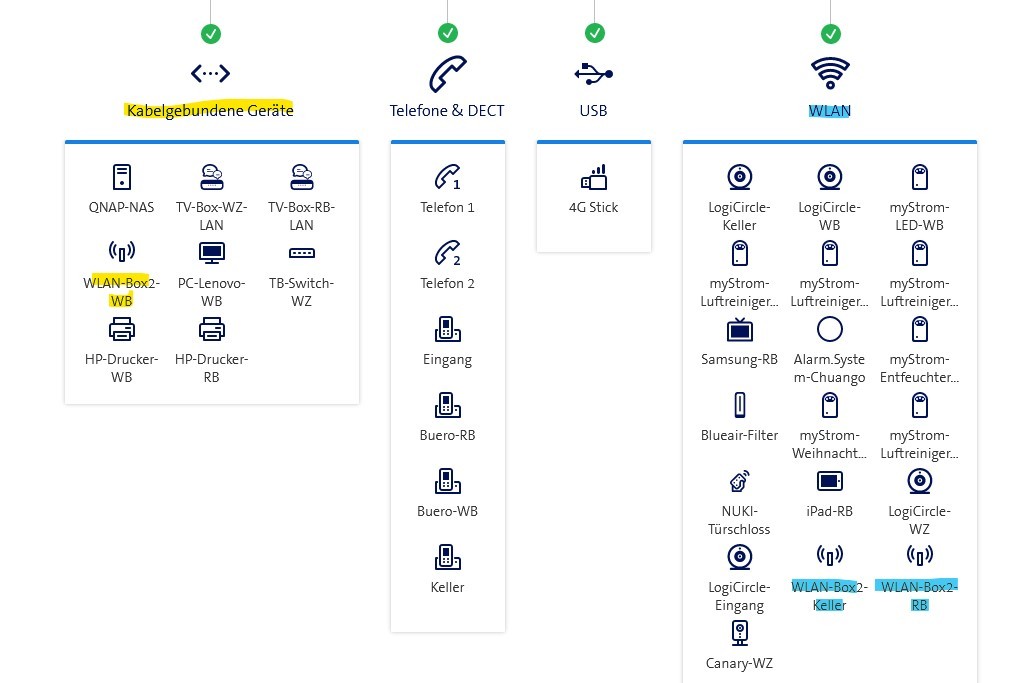Select the WLAN section Wi-Fi icon
The height and width of the screenshot is (683, 1009).
pos(830,73)
